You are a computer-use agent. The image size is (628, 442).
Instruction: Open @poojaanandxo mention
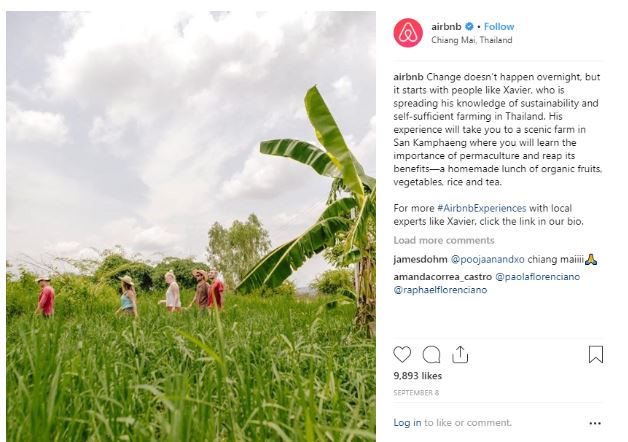[487, 259]
